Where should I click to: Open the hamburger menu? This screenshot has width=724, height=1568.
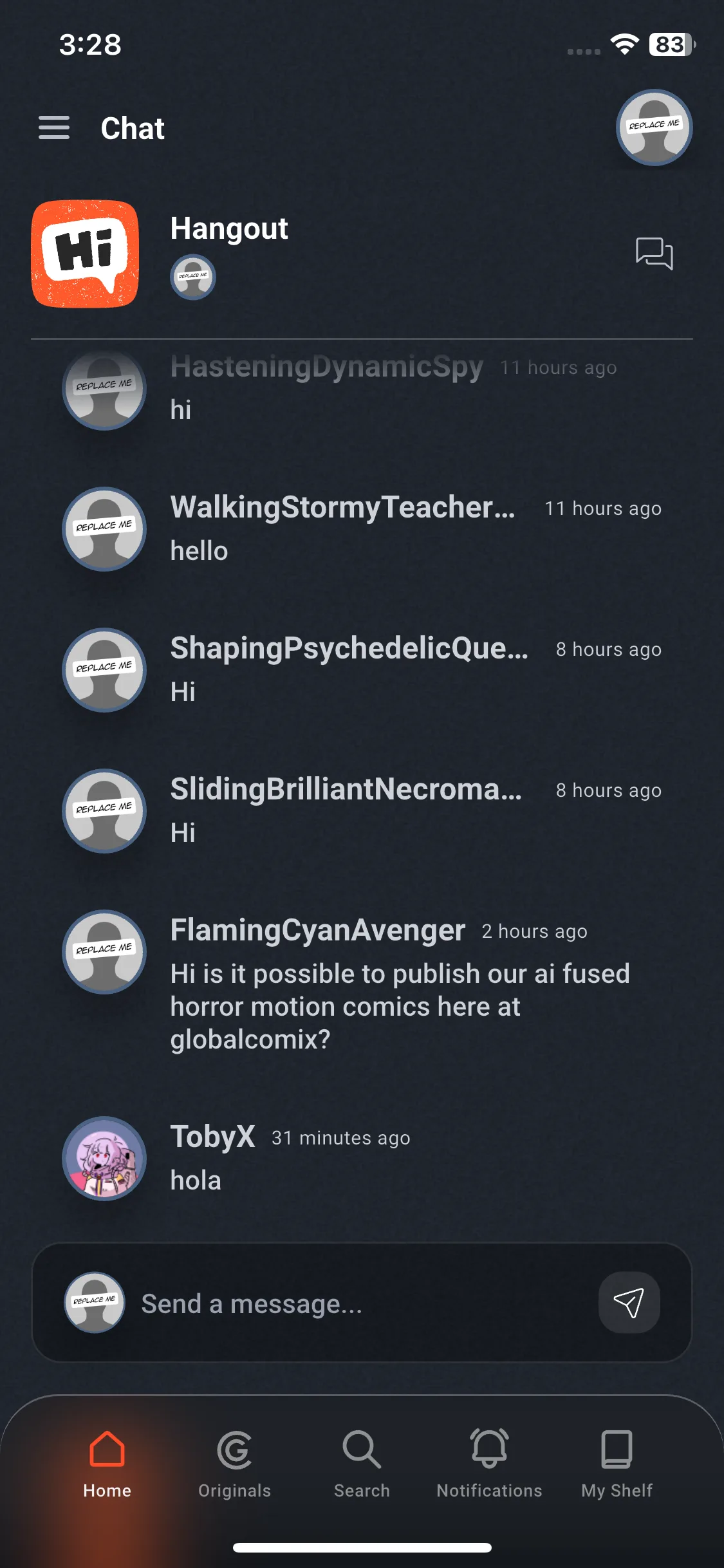pyautogui.click(x=54, y=127)
